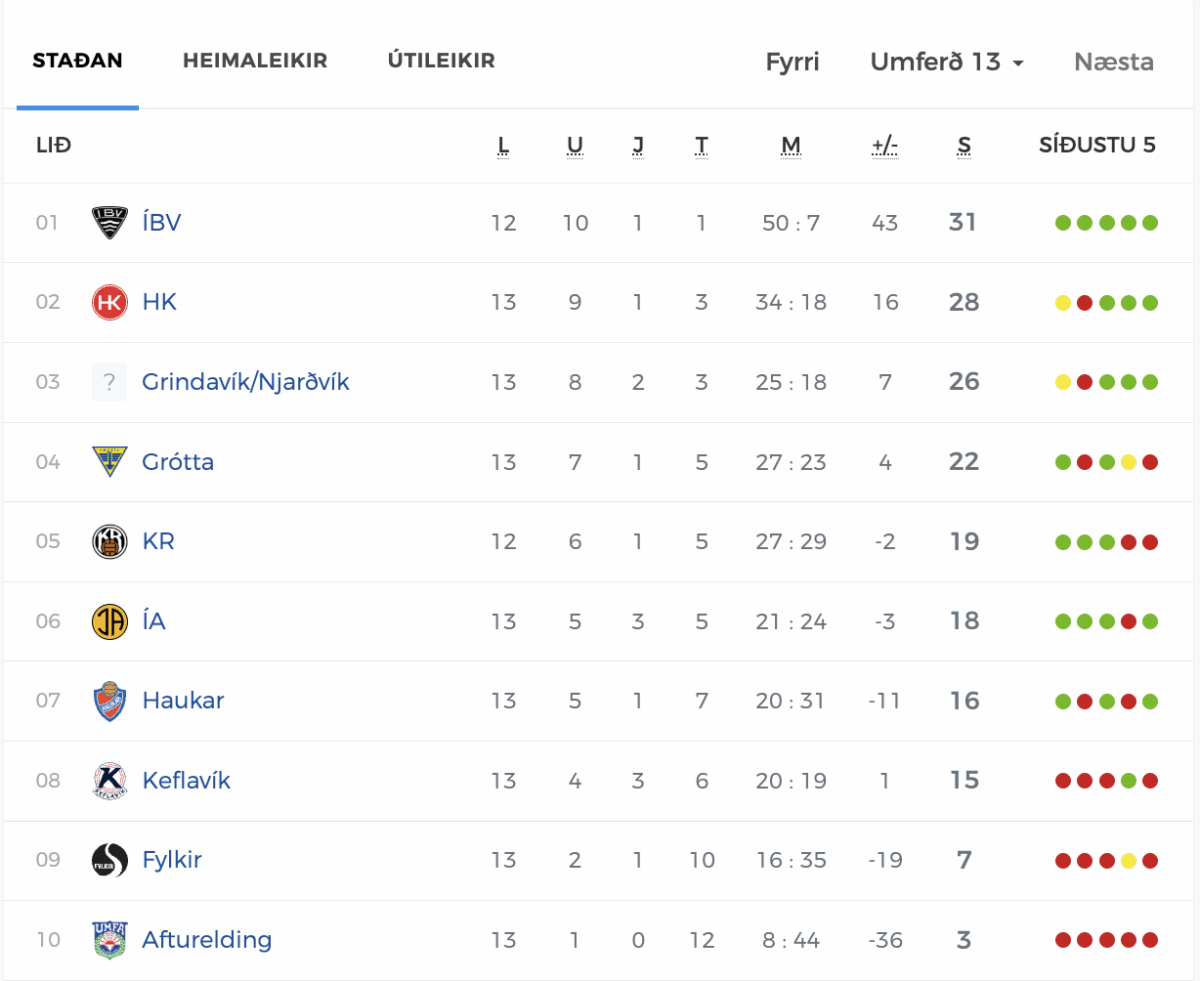Open the Grindavík/Njarðvík team link
Viewport: 1200px width, 981px height.
click(x=246, y=382)
